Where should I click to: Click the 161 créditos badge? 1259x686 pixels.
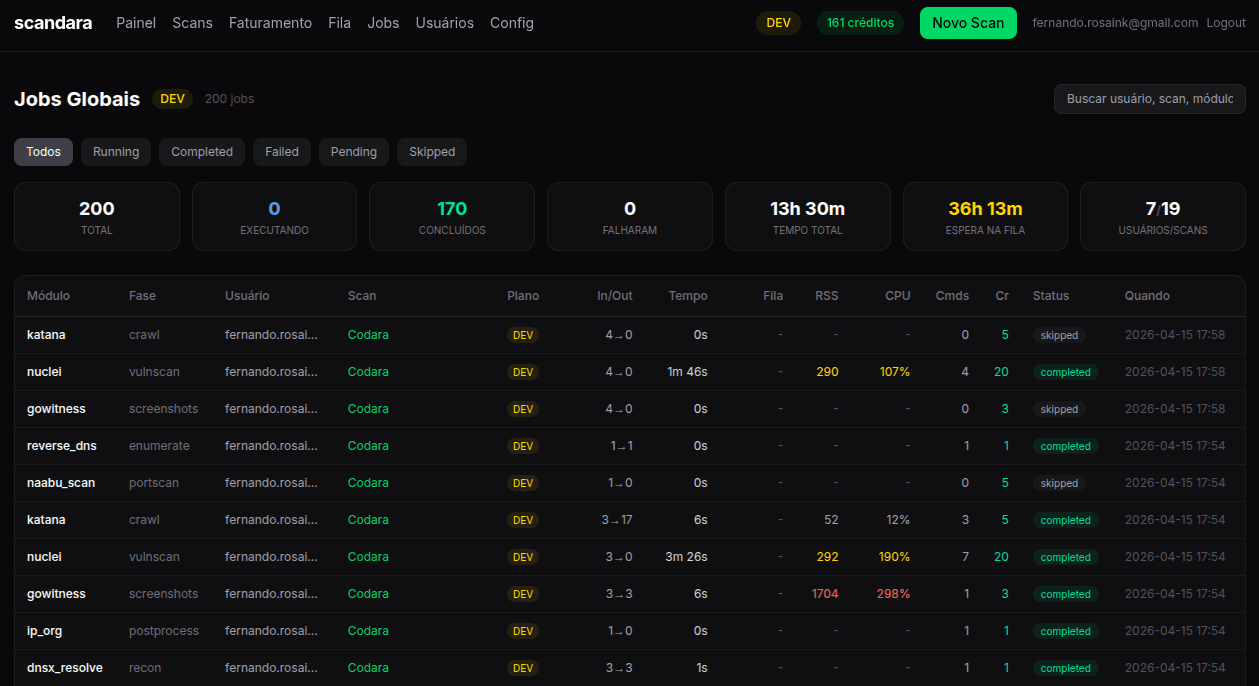[860, 23]
